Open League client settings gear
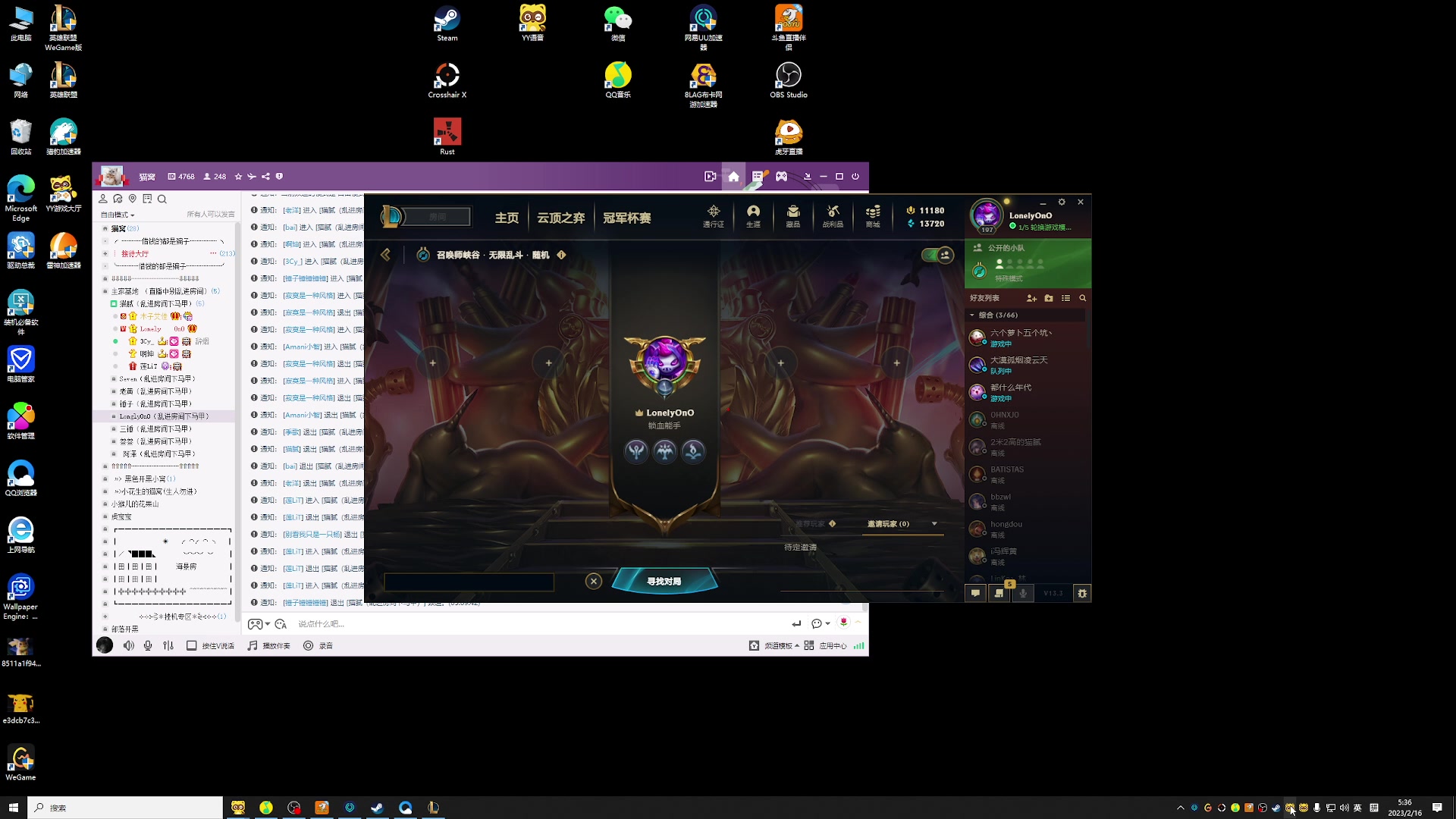 [1062, 202]
